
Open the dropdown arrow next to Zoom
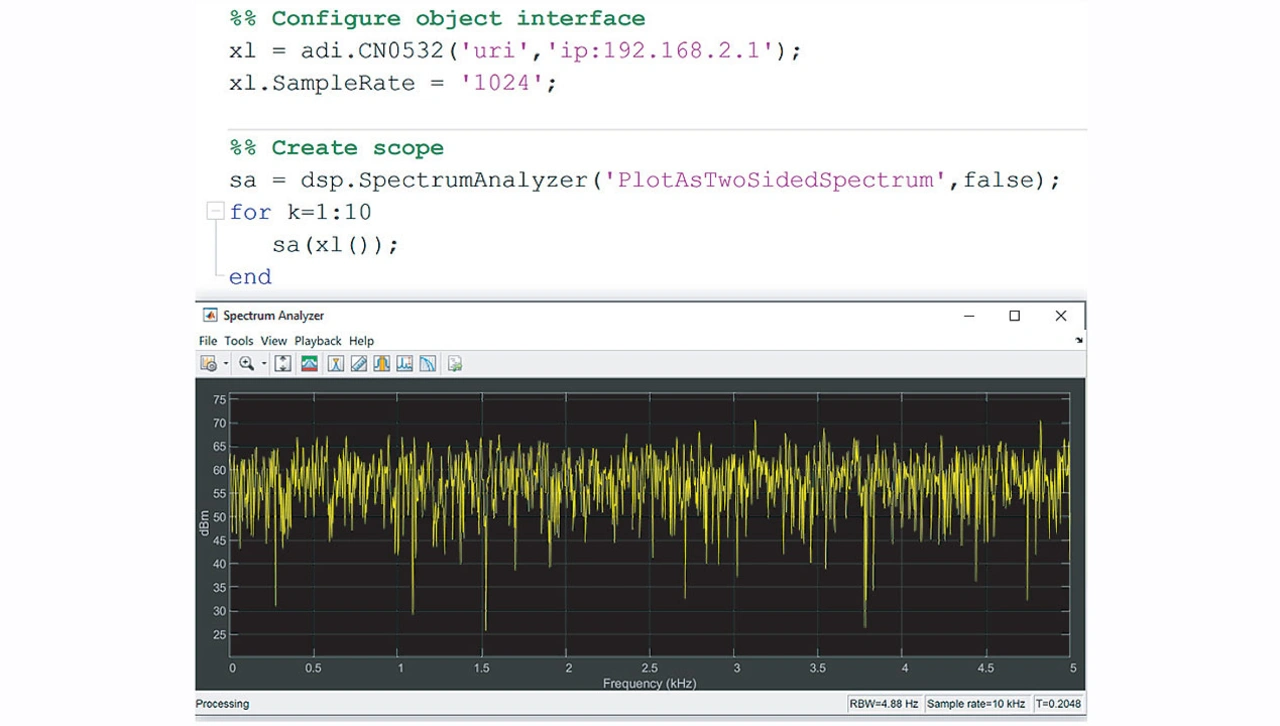[x=264, y=364]
